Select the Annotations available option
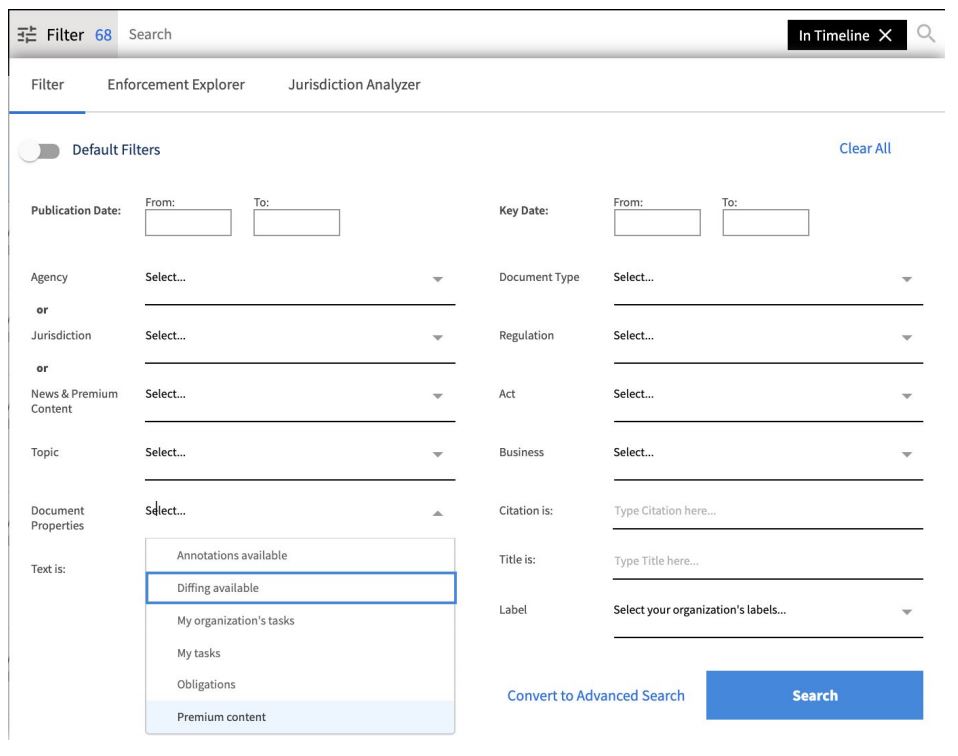 click(x=300, y=556)
